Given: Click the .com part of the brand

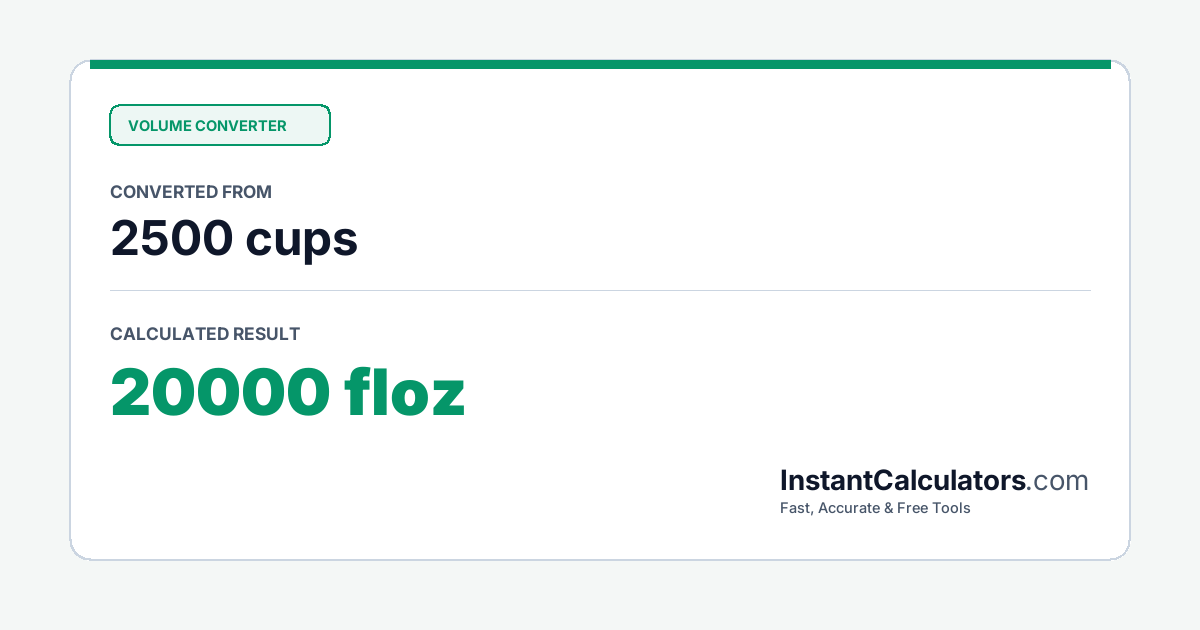Looking at the screenshot, I should 1058,481.
